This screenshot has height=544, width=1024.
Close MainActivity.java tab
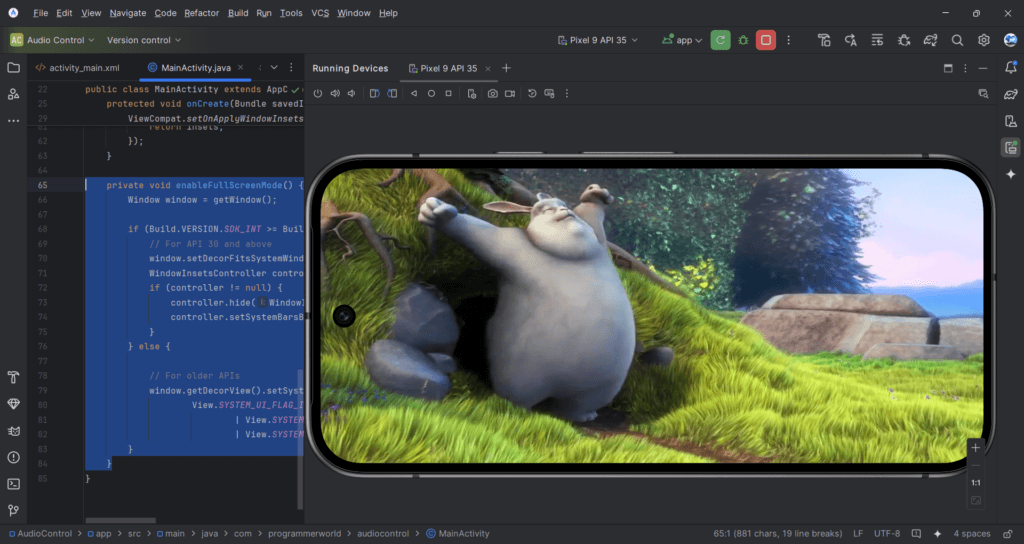point(240,67)
